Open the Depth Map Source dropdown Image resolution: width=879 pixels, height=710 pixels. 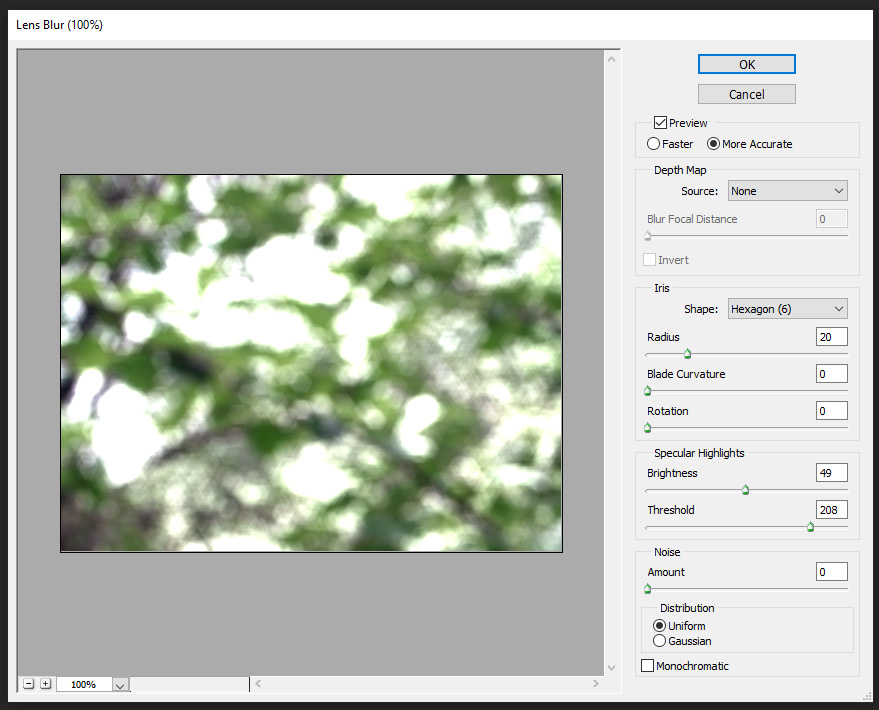point(787,191)
